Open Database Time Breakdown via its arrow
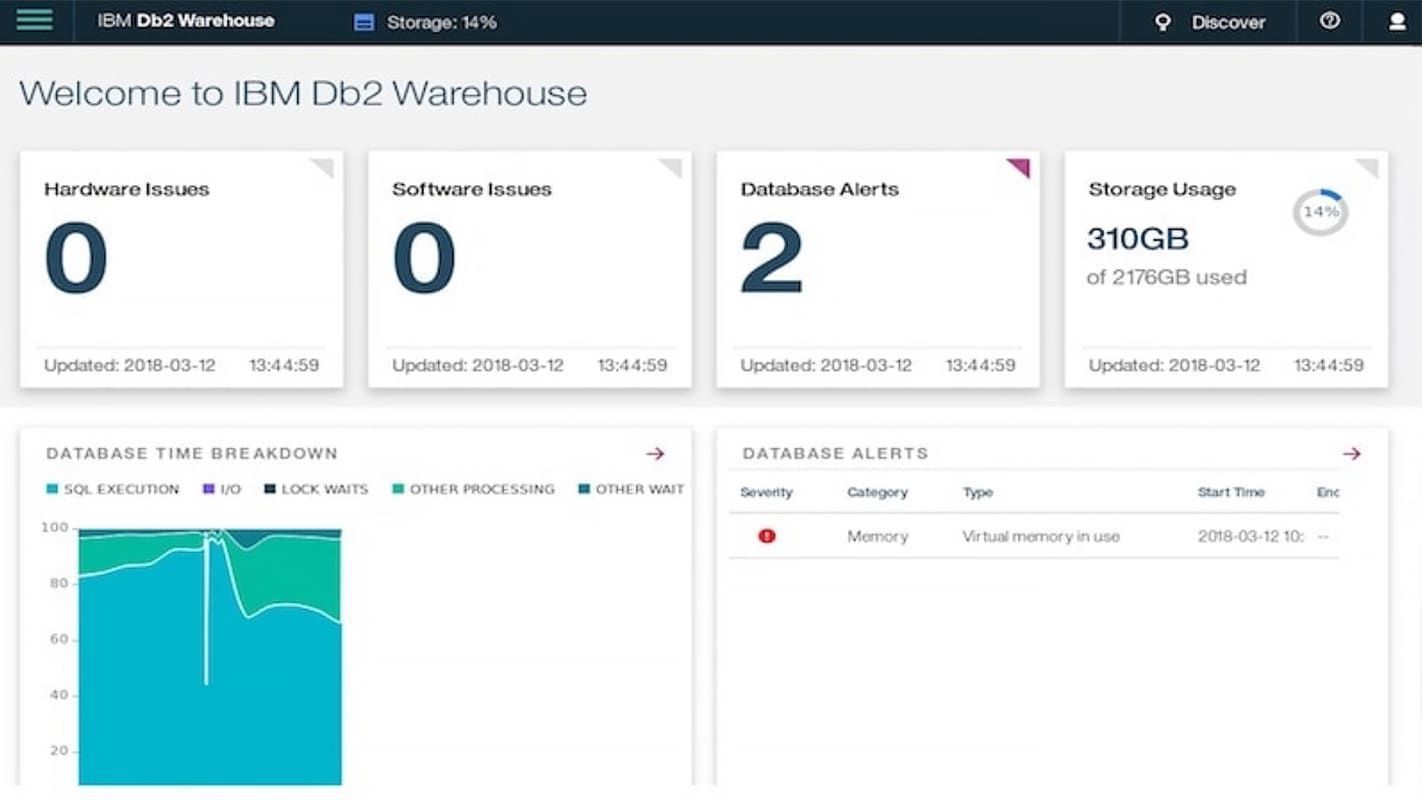Screen dimensions: 1422x800 click(x=655, y=453)
